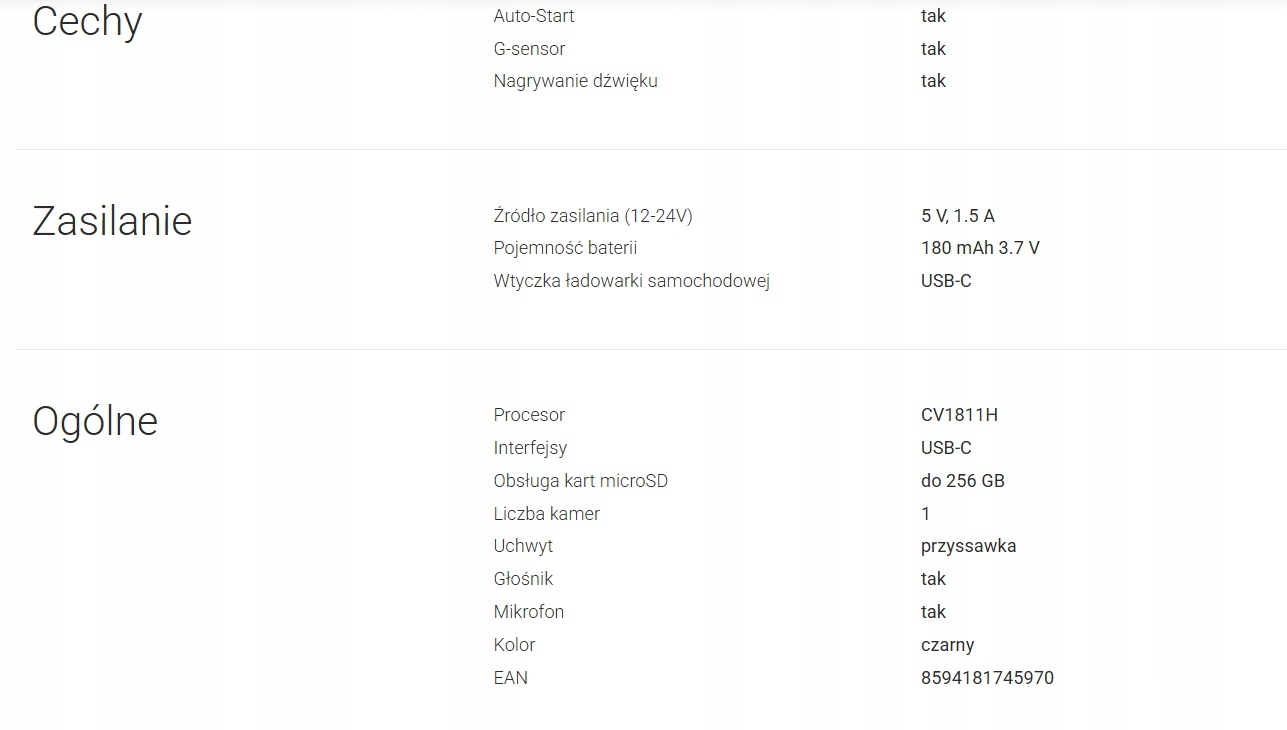Click the Auto-Start feature label

pos(534,16)
